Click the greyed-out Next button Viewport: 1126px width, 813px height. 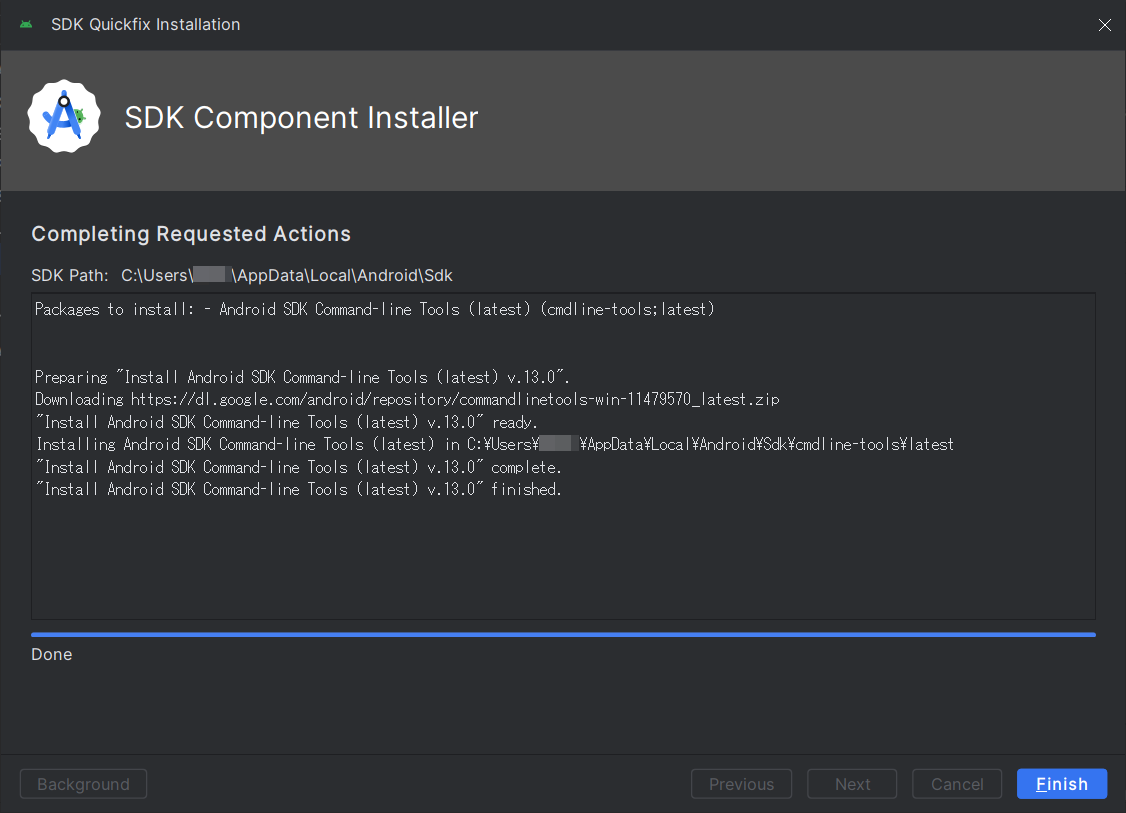click(852, 784)
